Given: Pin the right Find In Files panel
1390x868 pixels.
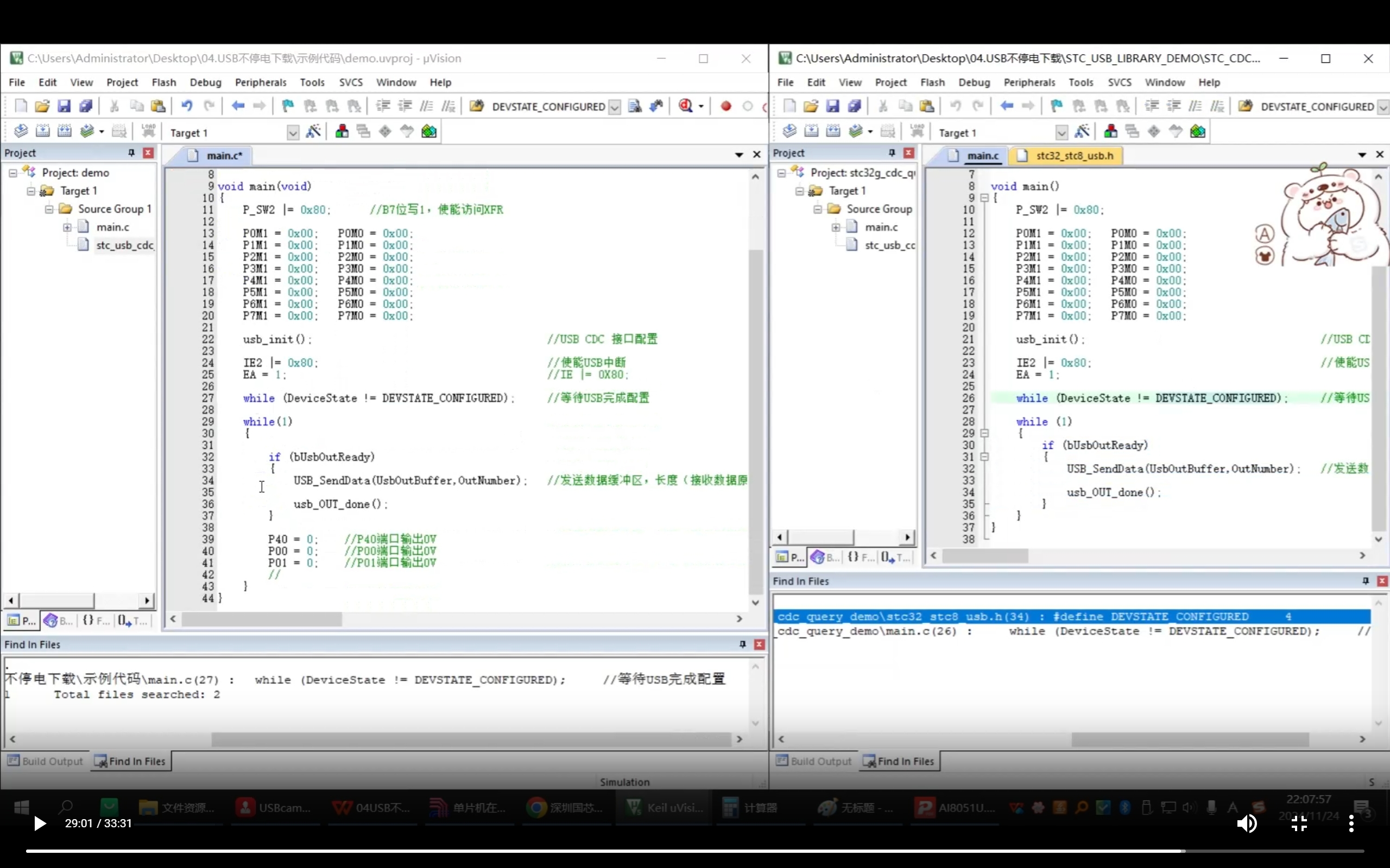Looking at the screenshot, I should pos(1366,581).
